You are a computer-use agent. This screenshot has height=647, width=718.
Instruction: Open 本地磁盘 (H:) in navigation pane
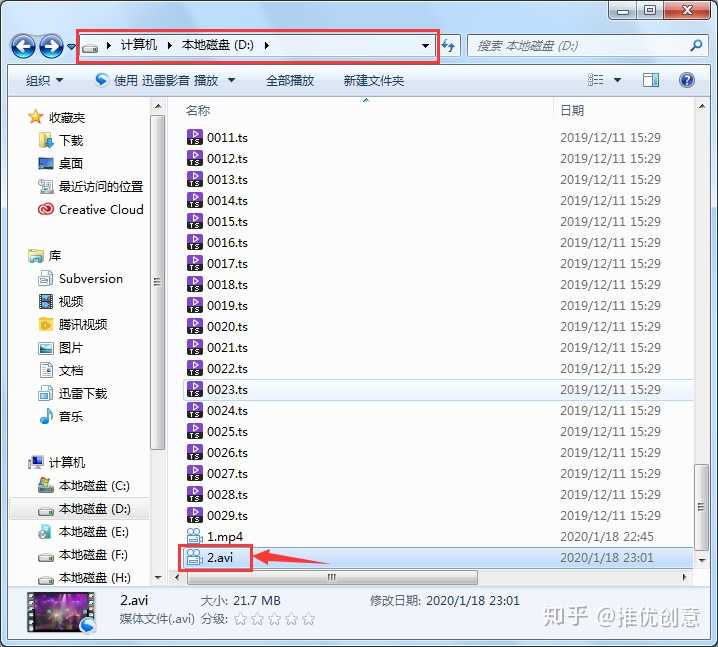tap(94, 577)
